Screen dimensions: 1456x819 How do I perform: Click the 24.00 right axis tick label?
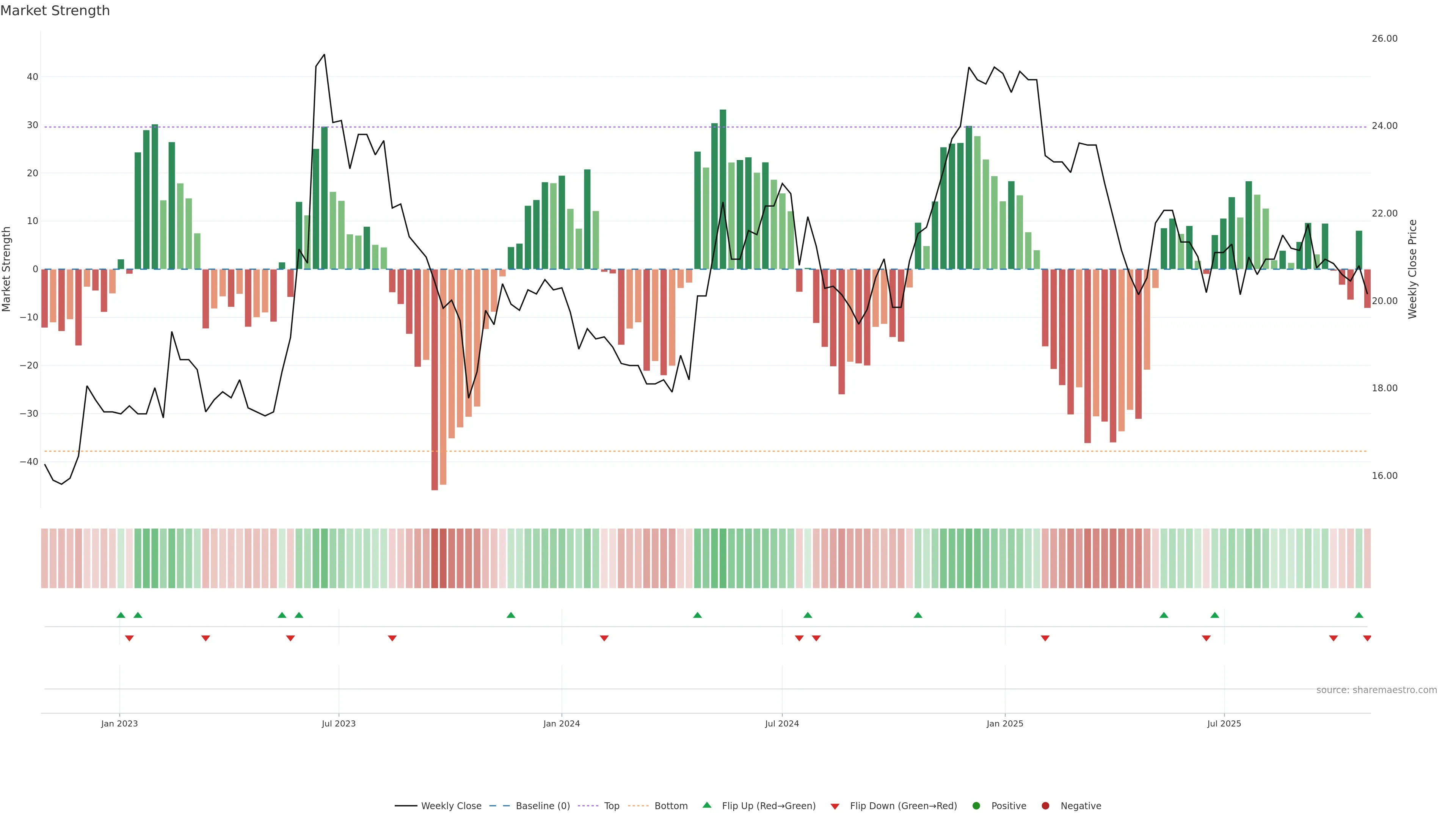(1384, 126)
